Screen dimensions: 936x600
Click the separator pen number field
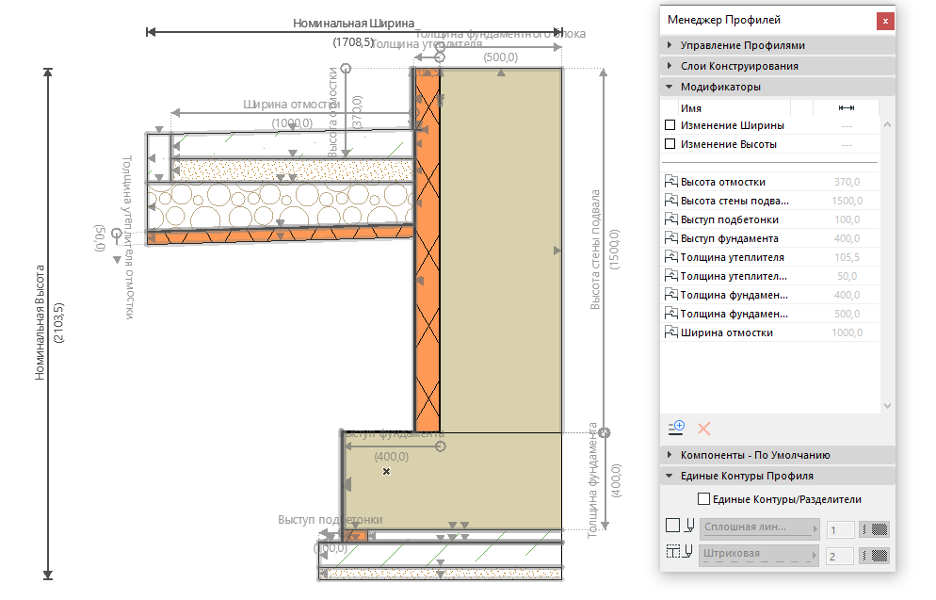tap(839, 555)
